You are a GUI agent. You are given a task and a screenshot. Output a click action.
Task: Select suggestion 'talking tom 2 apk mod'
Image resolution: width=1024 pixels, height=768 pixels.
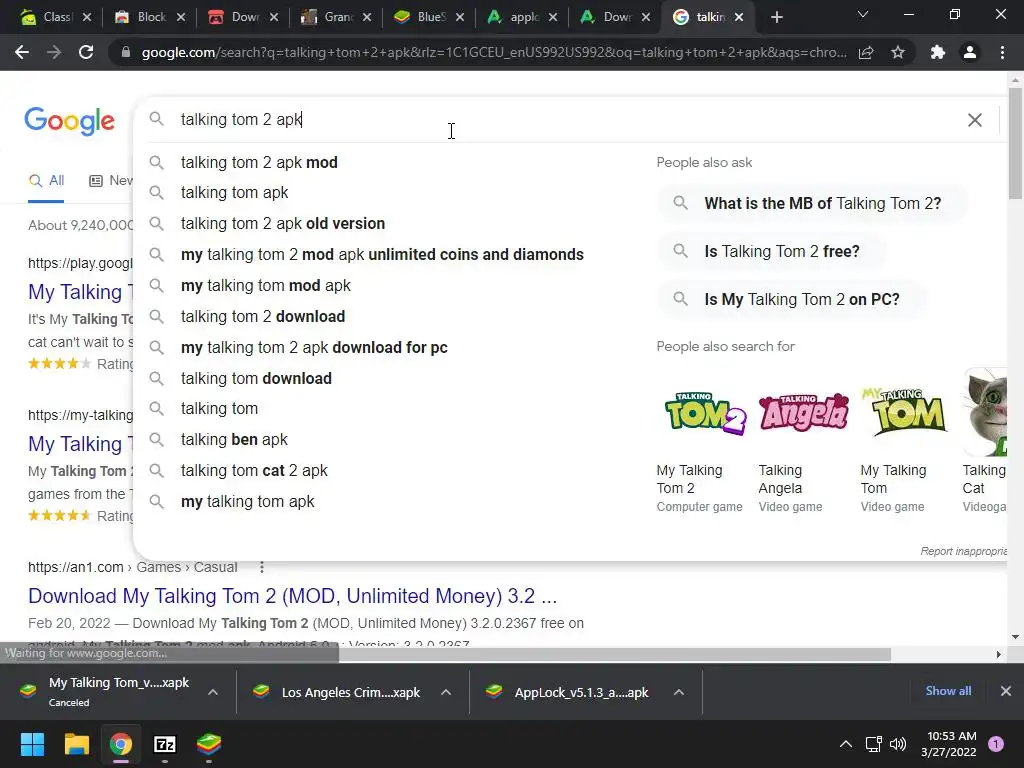(259, 163)
